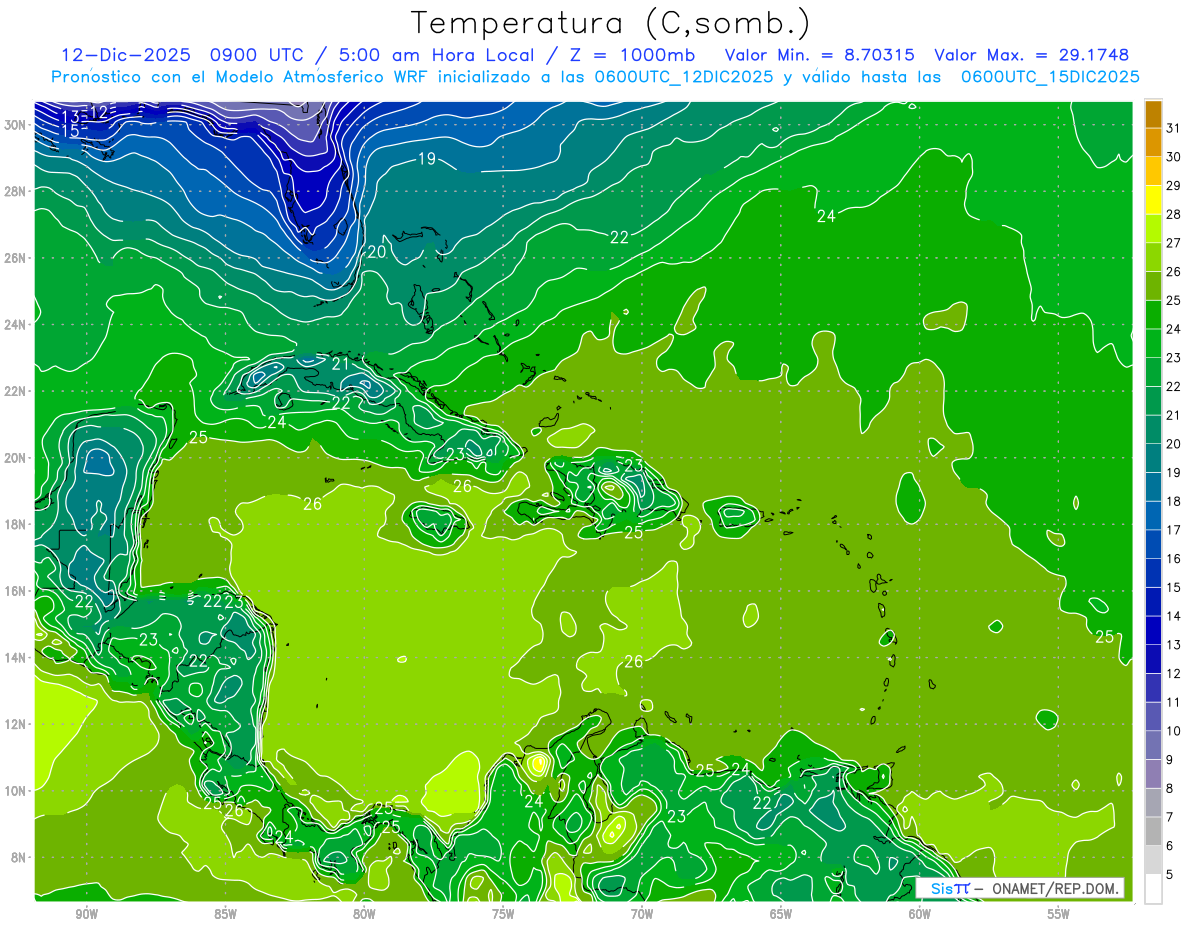
Task: Click the '60W' longitude axis label
Action: pos(920,913)
